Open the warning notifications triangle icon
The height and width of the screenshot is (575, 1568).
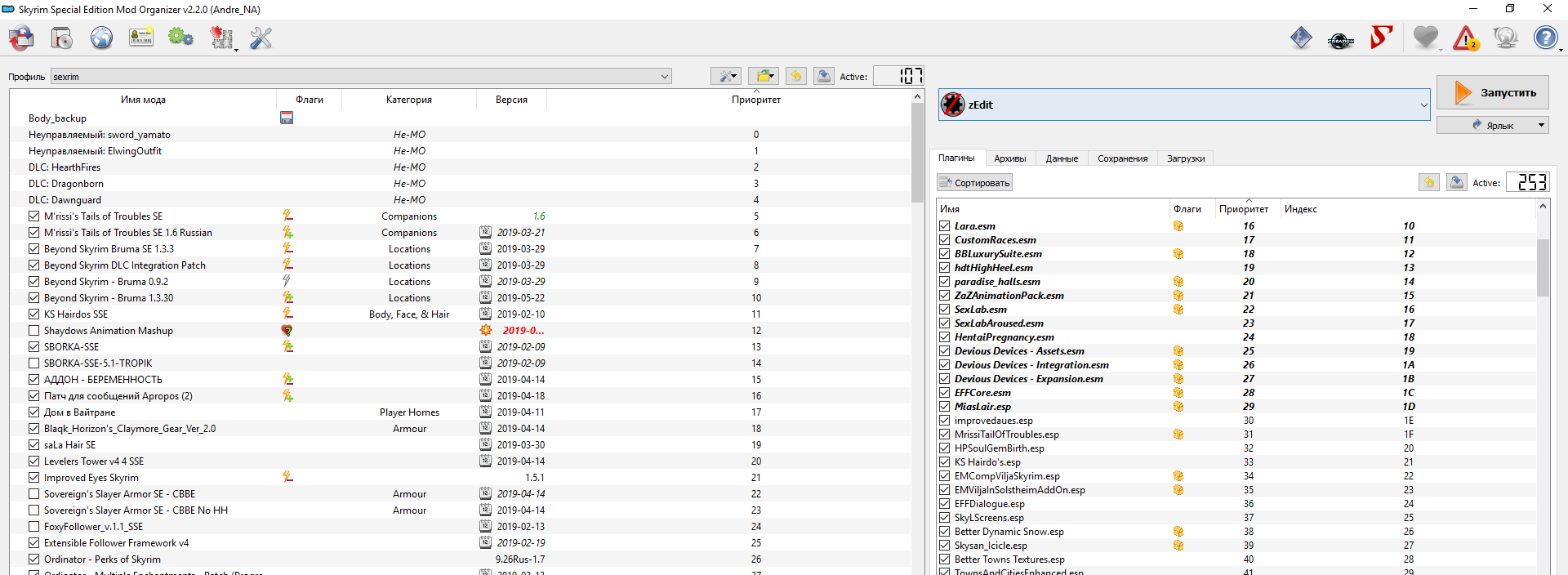point(1465,38)
